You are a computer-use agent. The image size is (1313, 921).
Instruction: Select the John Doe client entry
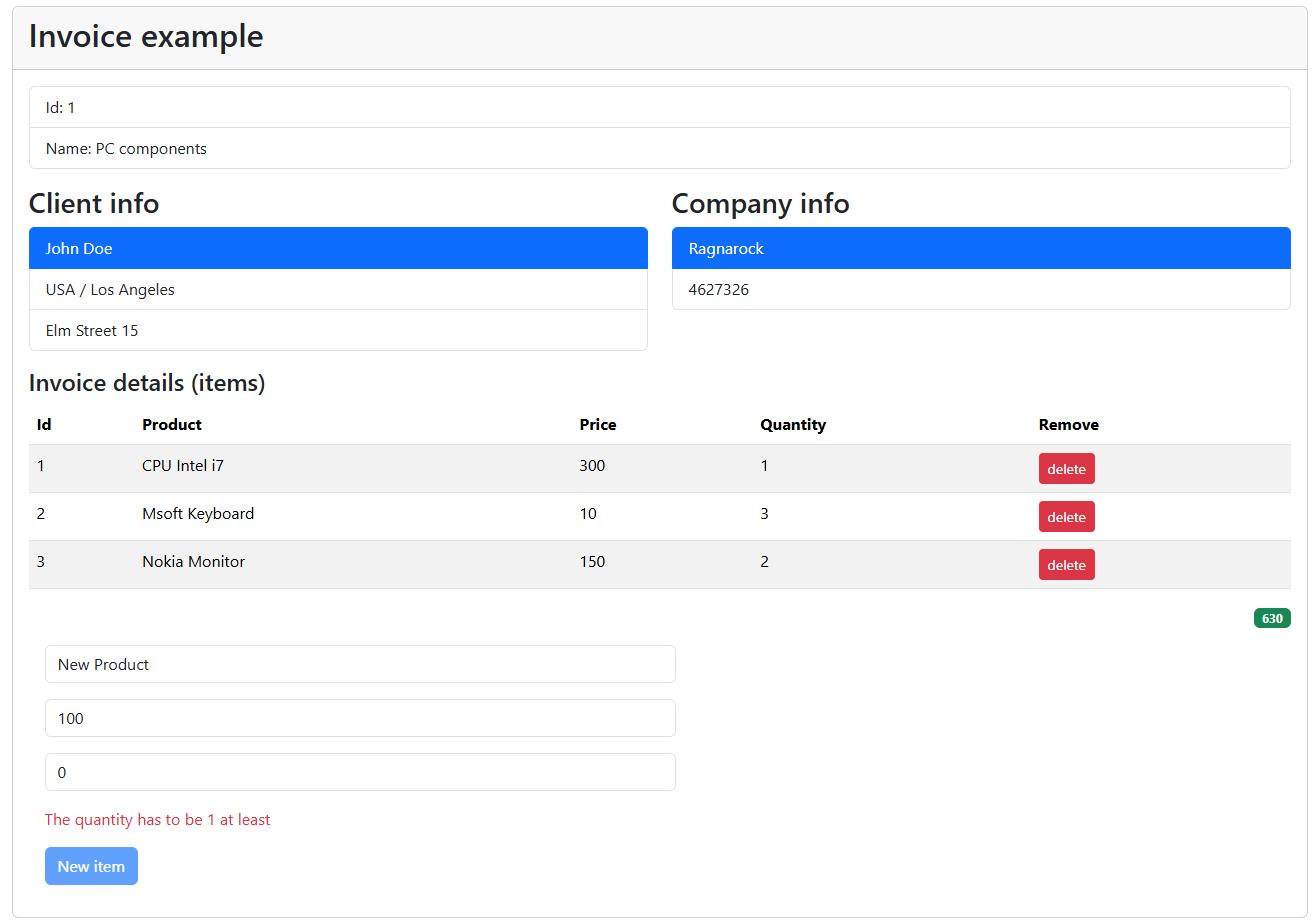point(338,248)
